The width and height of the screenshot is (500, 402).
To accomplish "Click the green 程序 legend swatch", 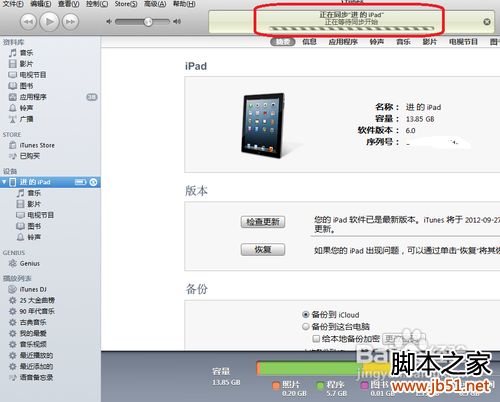I will pos(320,386).
